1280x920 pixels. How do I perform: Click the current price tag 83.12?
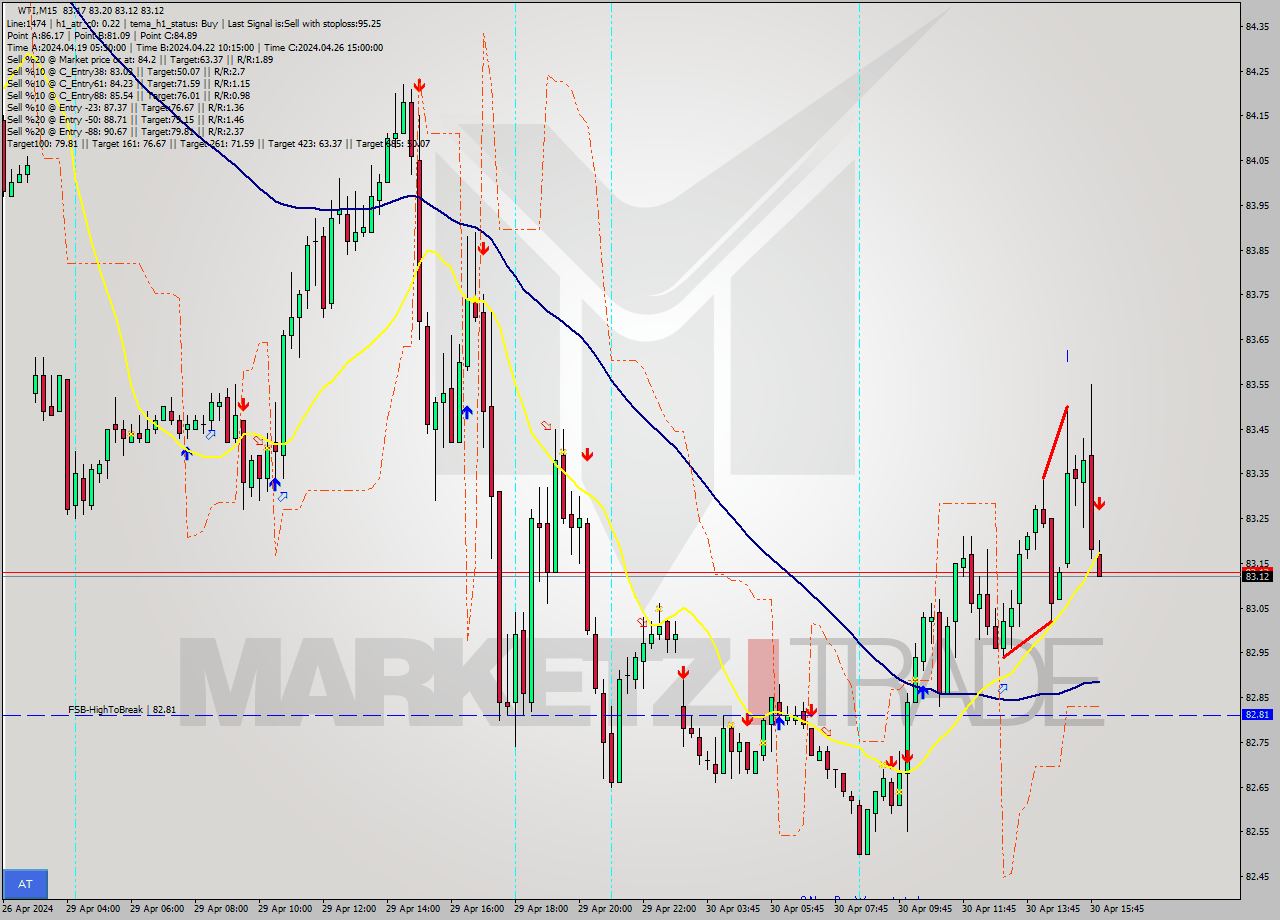point(1257,576)
